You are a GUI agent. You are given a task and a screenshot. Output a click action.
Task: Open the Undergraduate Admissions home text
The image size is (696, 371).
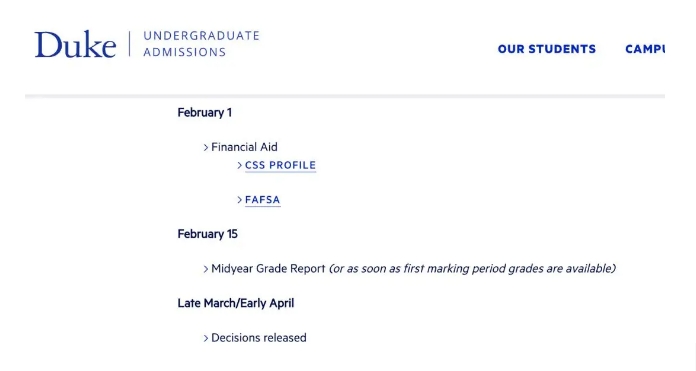pos(202,44)
